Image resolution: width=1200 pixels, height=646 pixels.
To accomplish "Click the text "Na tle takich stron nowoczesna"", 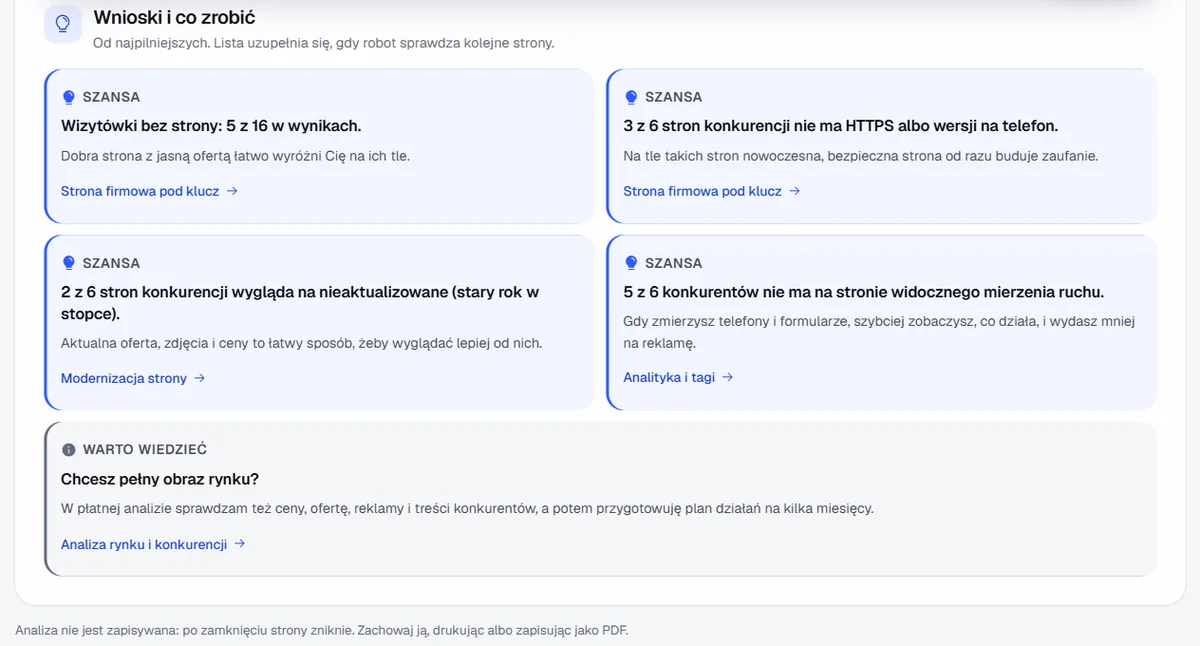I will click(x=861, y=156).
